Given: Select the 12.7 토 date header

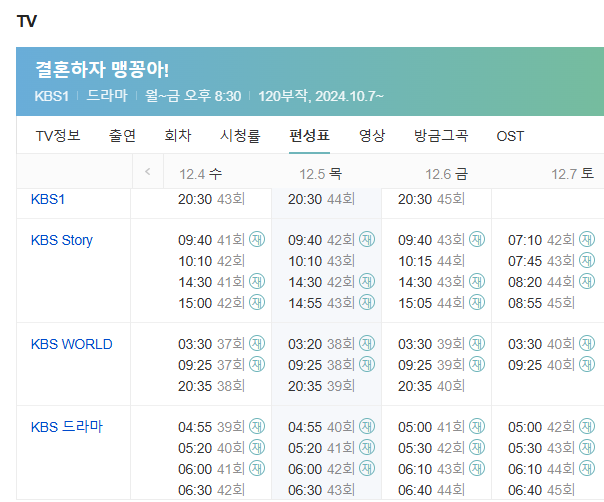Looking at the screenshot, I should click(x=572, y=174).
